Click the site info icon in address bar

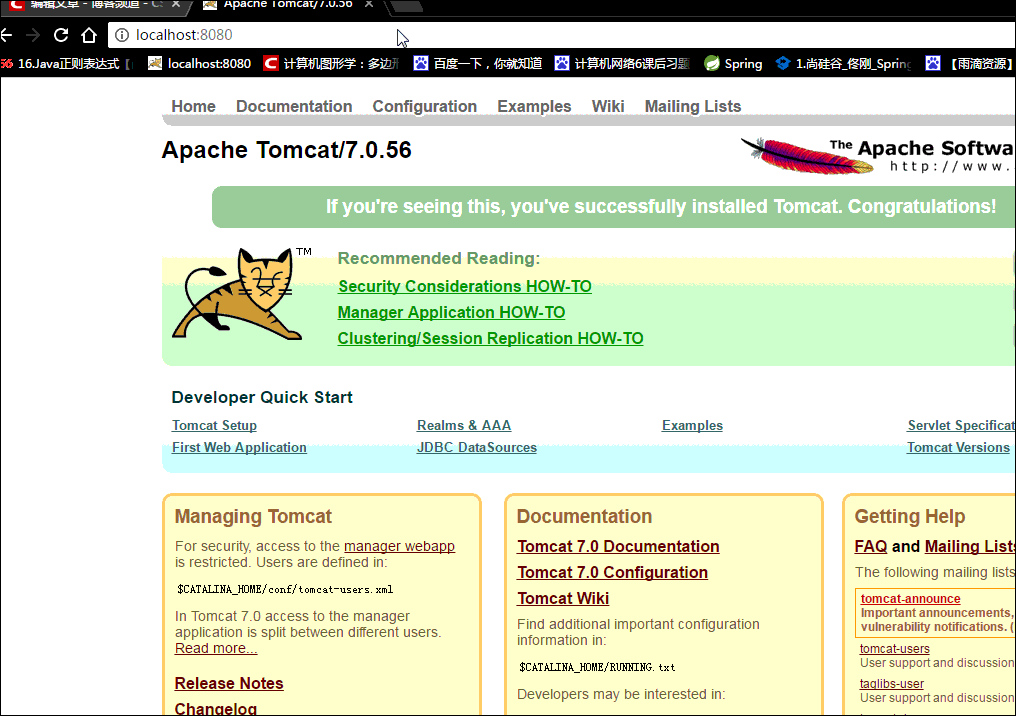[x=122, y=35]
